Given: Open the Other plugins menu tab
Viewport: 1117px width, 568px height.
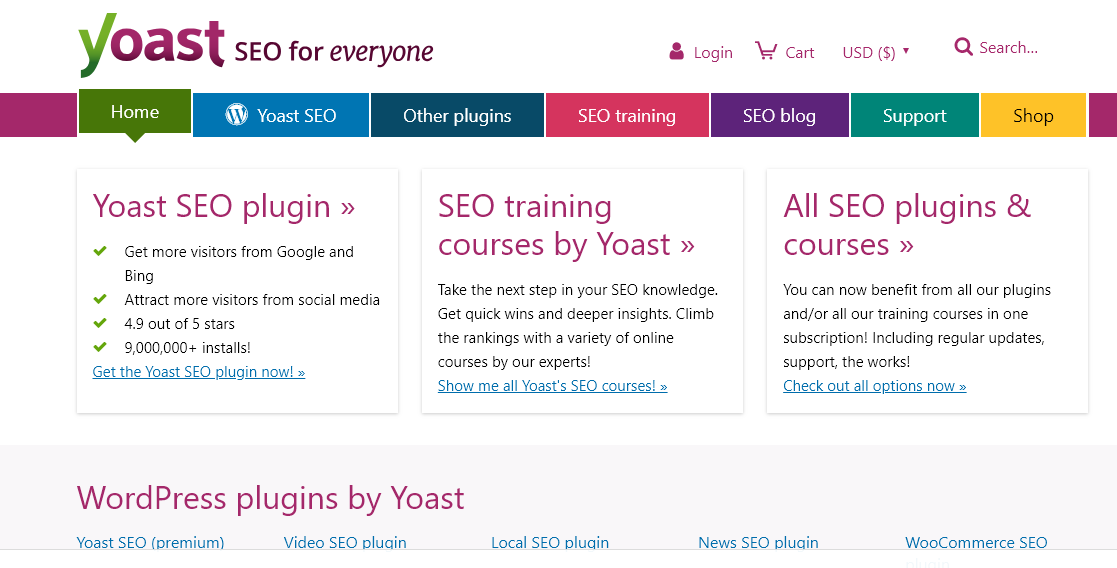Looking at the screenshot, I should pos(457,115).
